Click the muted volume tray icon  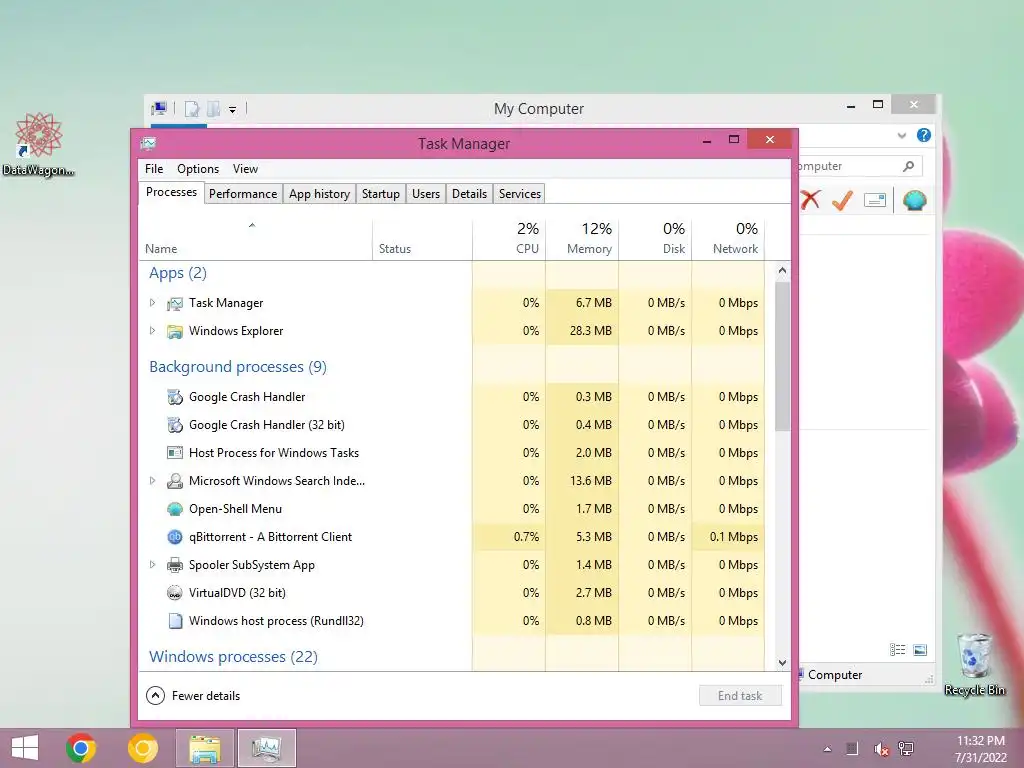(x=881, y=749)
